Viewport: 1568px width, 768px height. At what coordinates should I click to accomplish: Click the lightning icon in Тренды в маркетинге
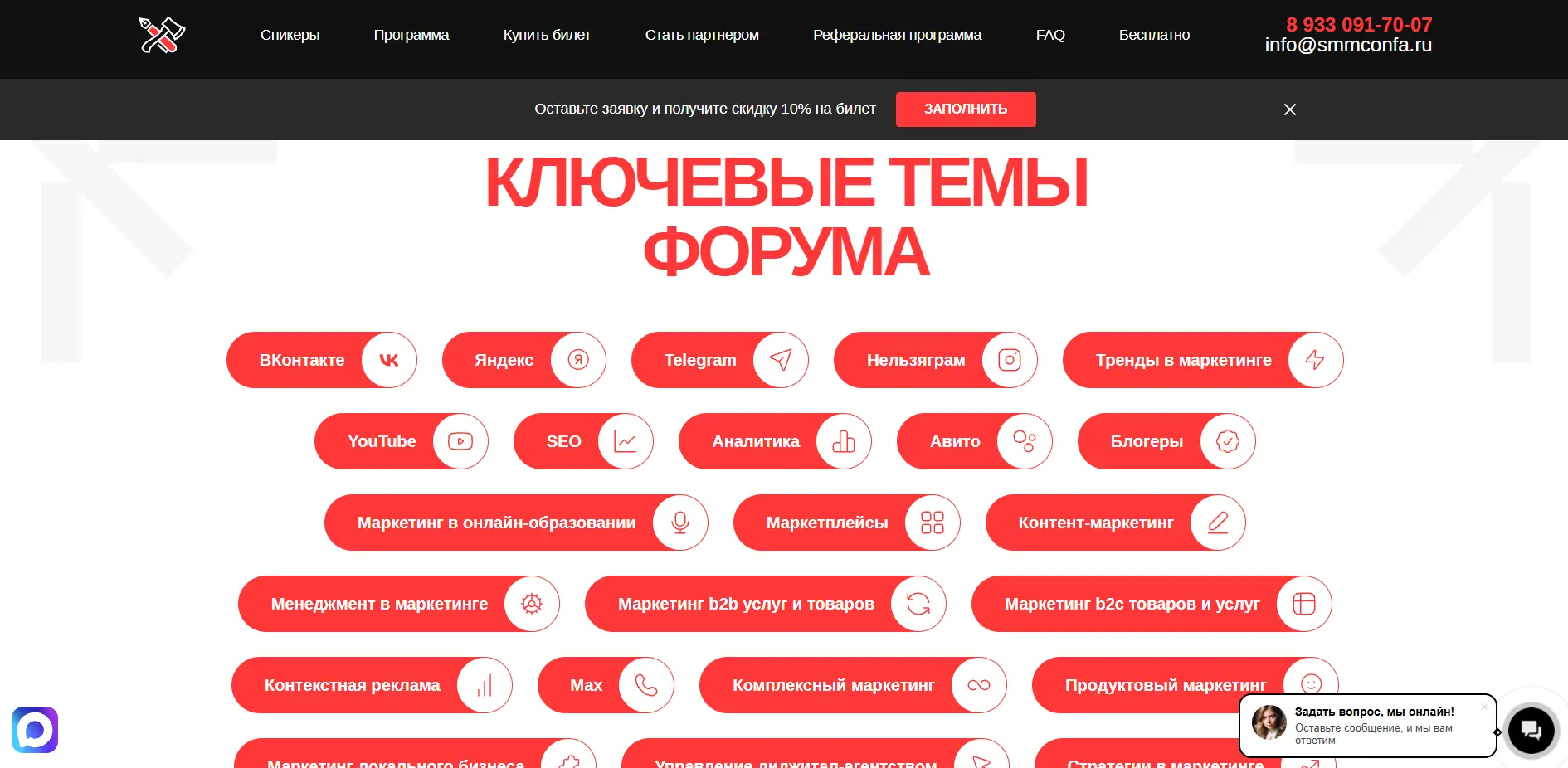tap(1315, 360)
